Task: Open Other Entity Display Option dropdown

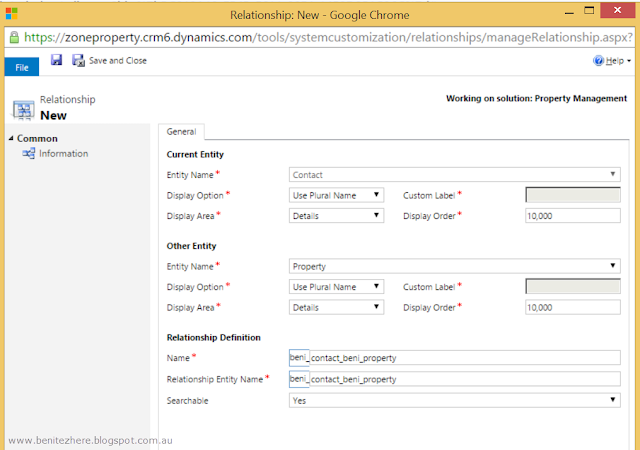Action: click(x=336, y=287)
